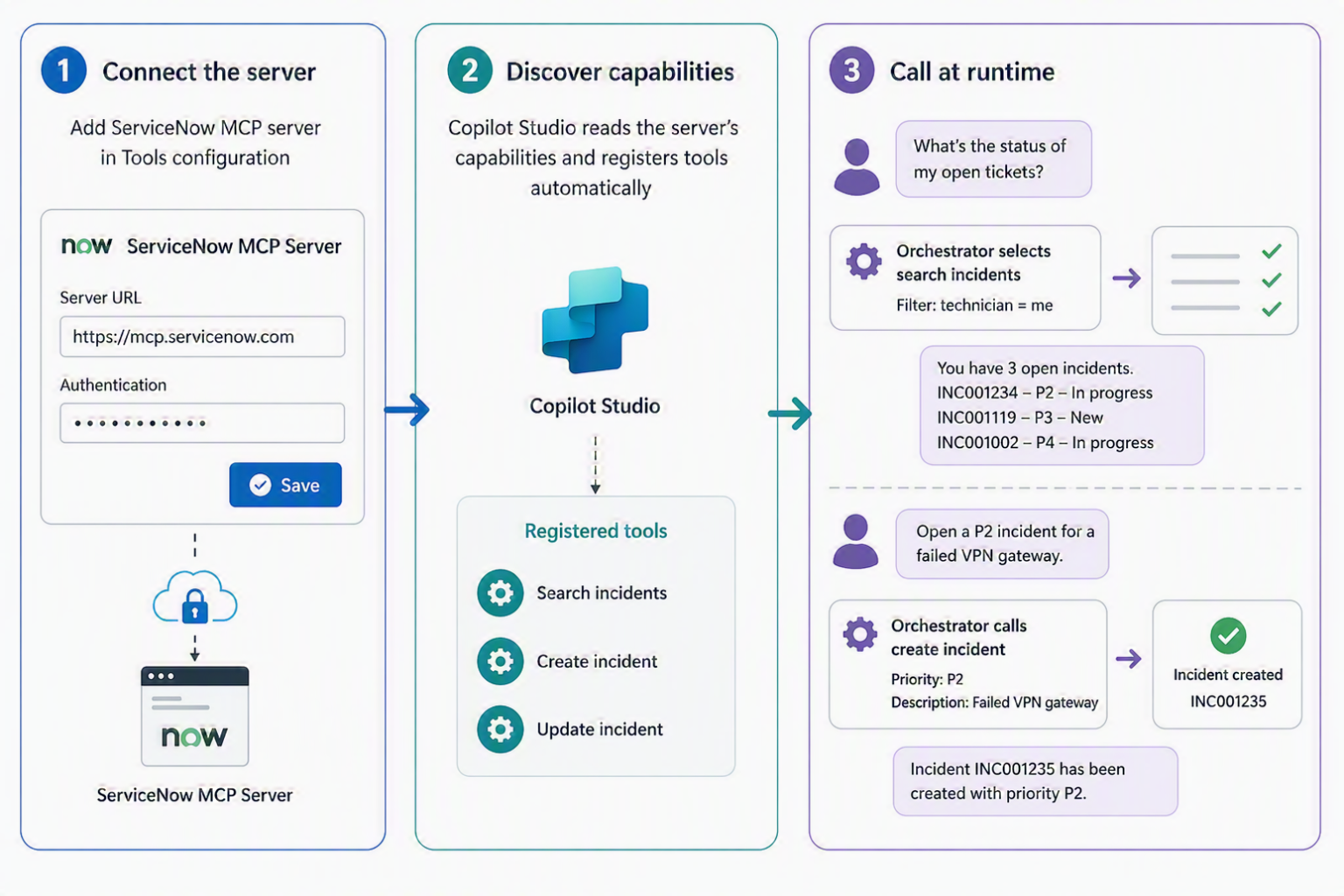Click the Filter: technician = me line

point(975,305)
